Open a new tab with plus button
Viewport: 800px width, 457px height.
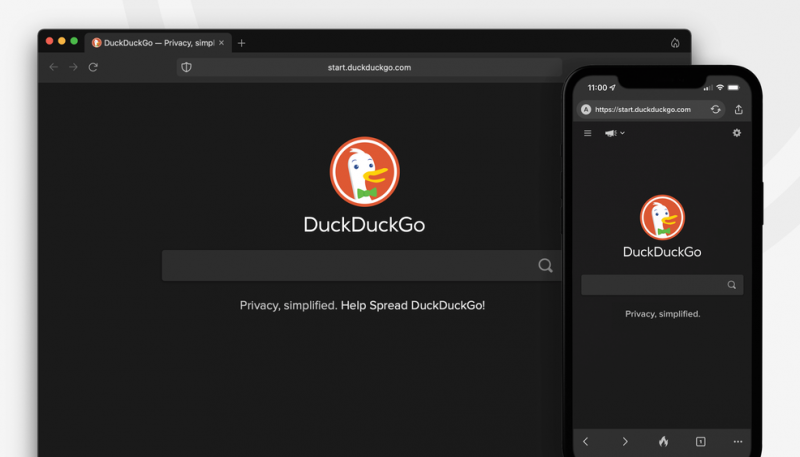[241, 43]
